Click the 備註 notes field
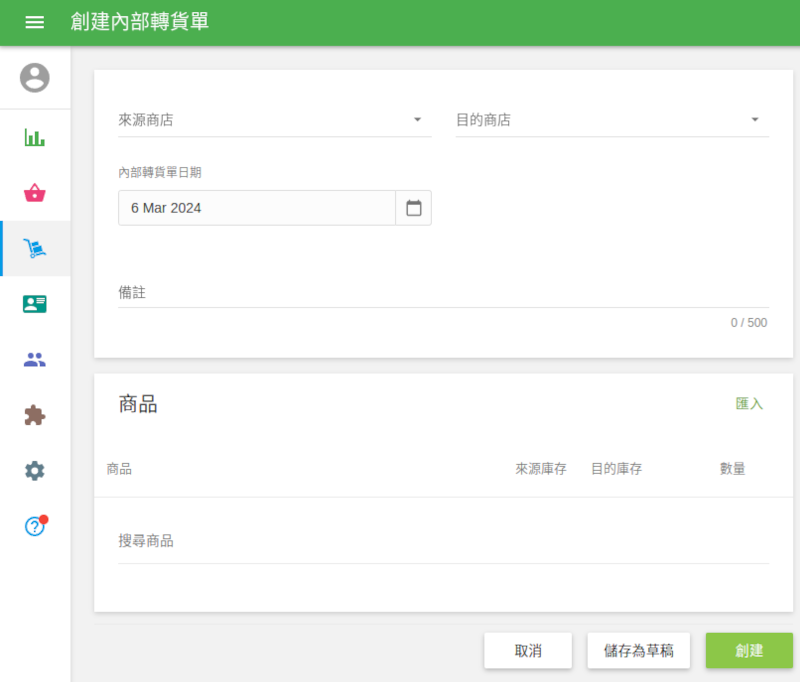Image resolution: width=800 pixels, height=682 pixels. point(443,293)
